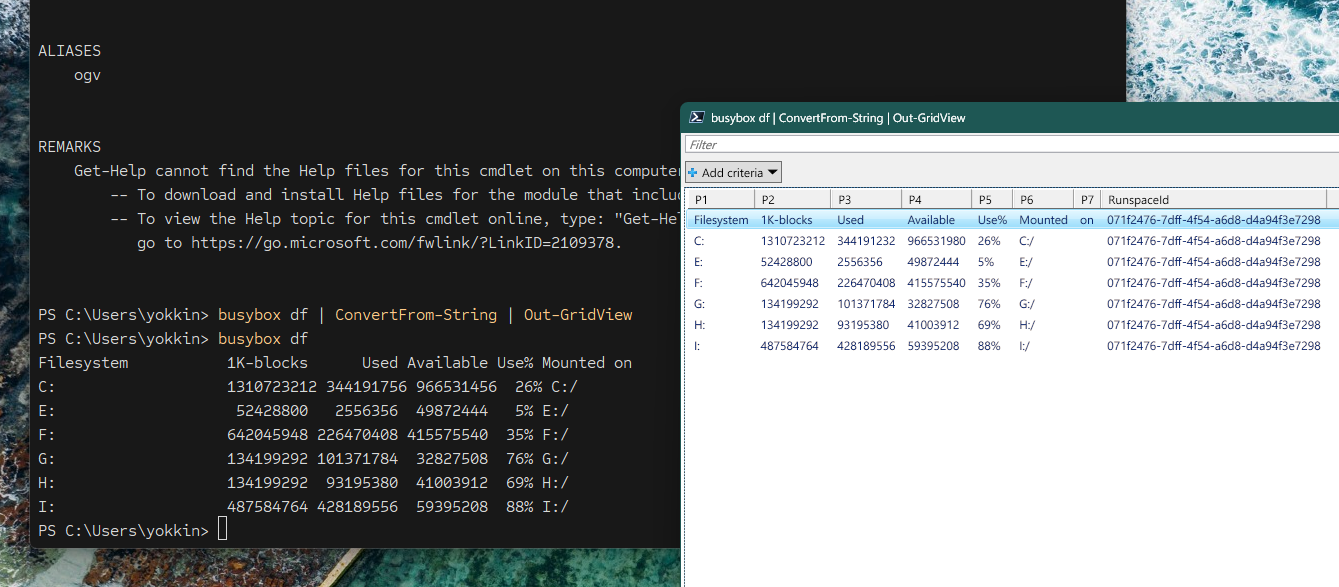Click the terminal cursor at the last prompt

(x=222, y=530)
